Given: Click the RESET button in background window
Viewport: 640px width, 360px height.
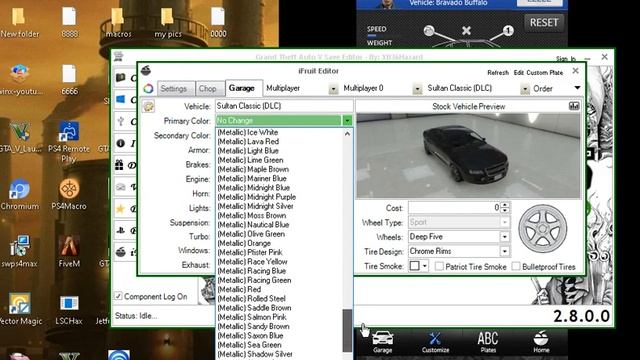Looking at the screenshot, I should point(544,22).
